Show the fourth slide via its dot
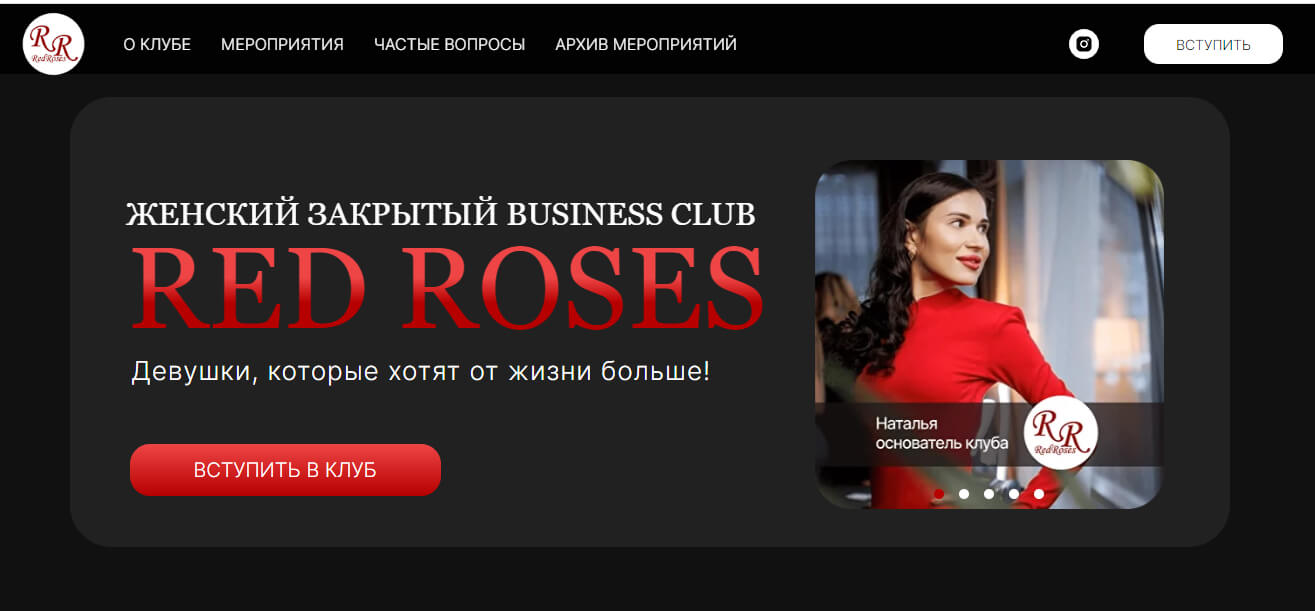The image size is (1315, 611). 1014,494
